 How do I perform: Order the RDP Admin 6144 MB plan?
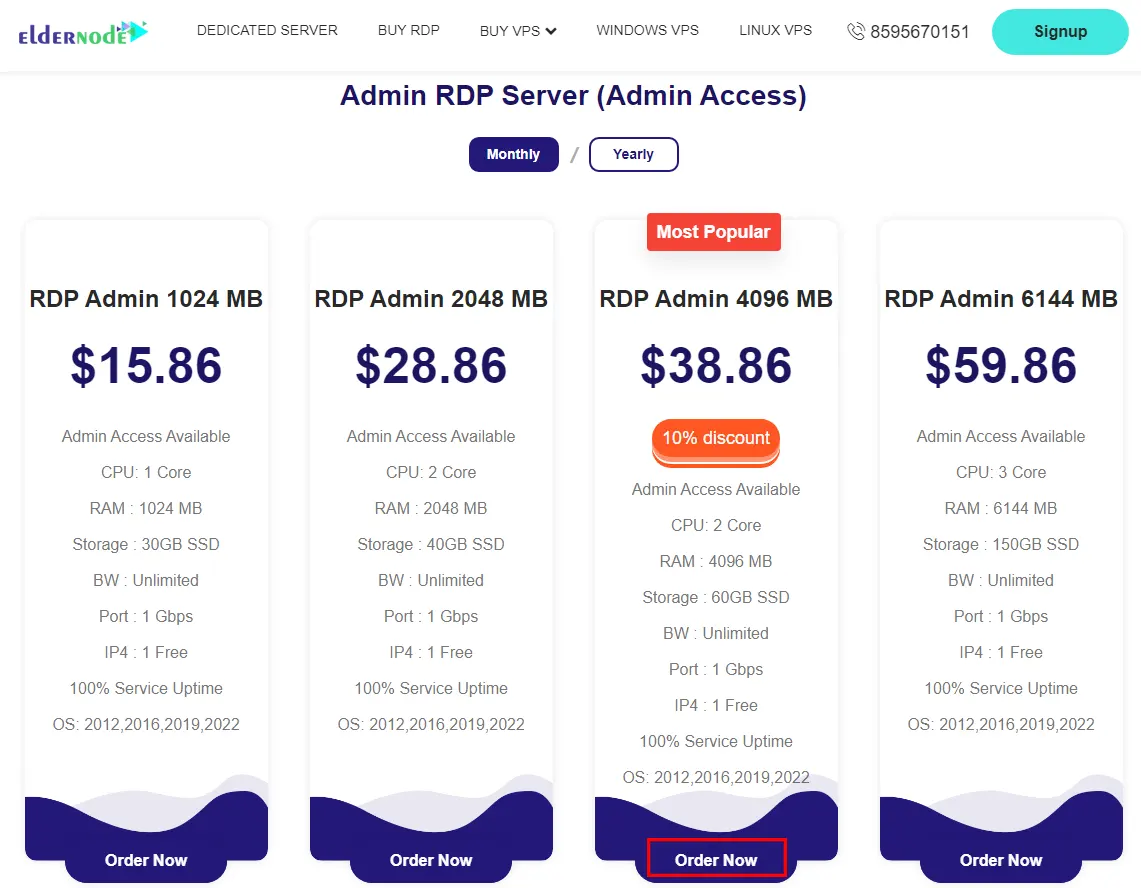click(x=1001, y=860)
